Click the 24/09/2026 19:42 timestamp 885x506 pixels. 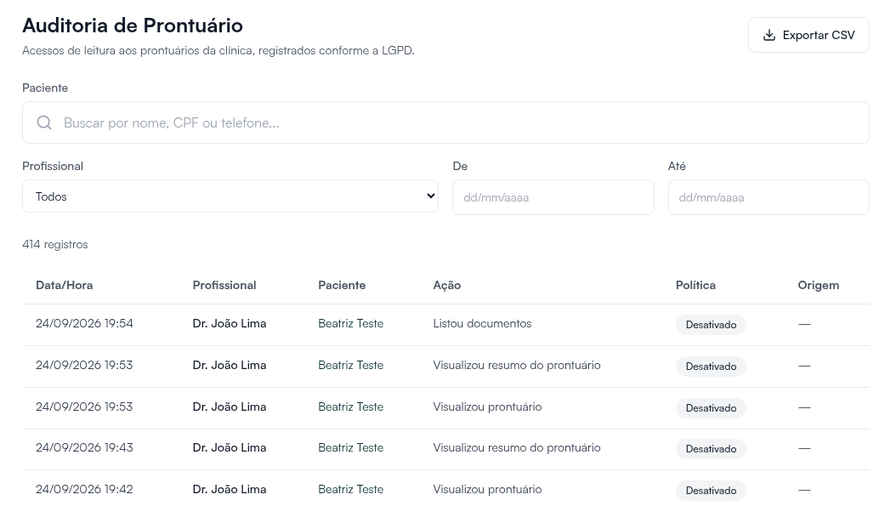84,489
